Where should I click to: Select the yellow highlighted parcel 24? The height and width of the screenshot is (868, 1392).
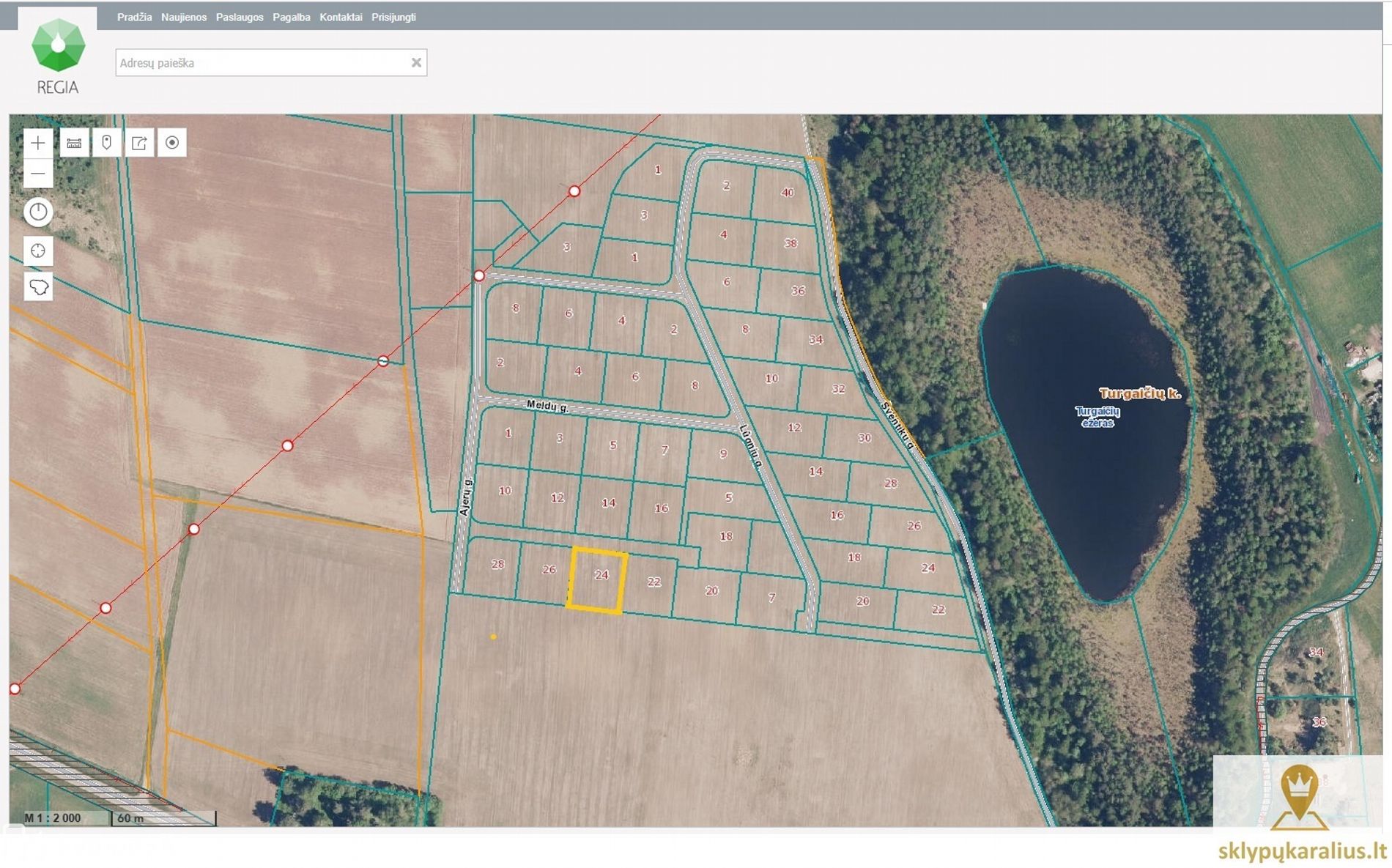(x=597, y=579)
